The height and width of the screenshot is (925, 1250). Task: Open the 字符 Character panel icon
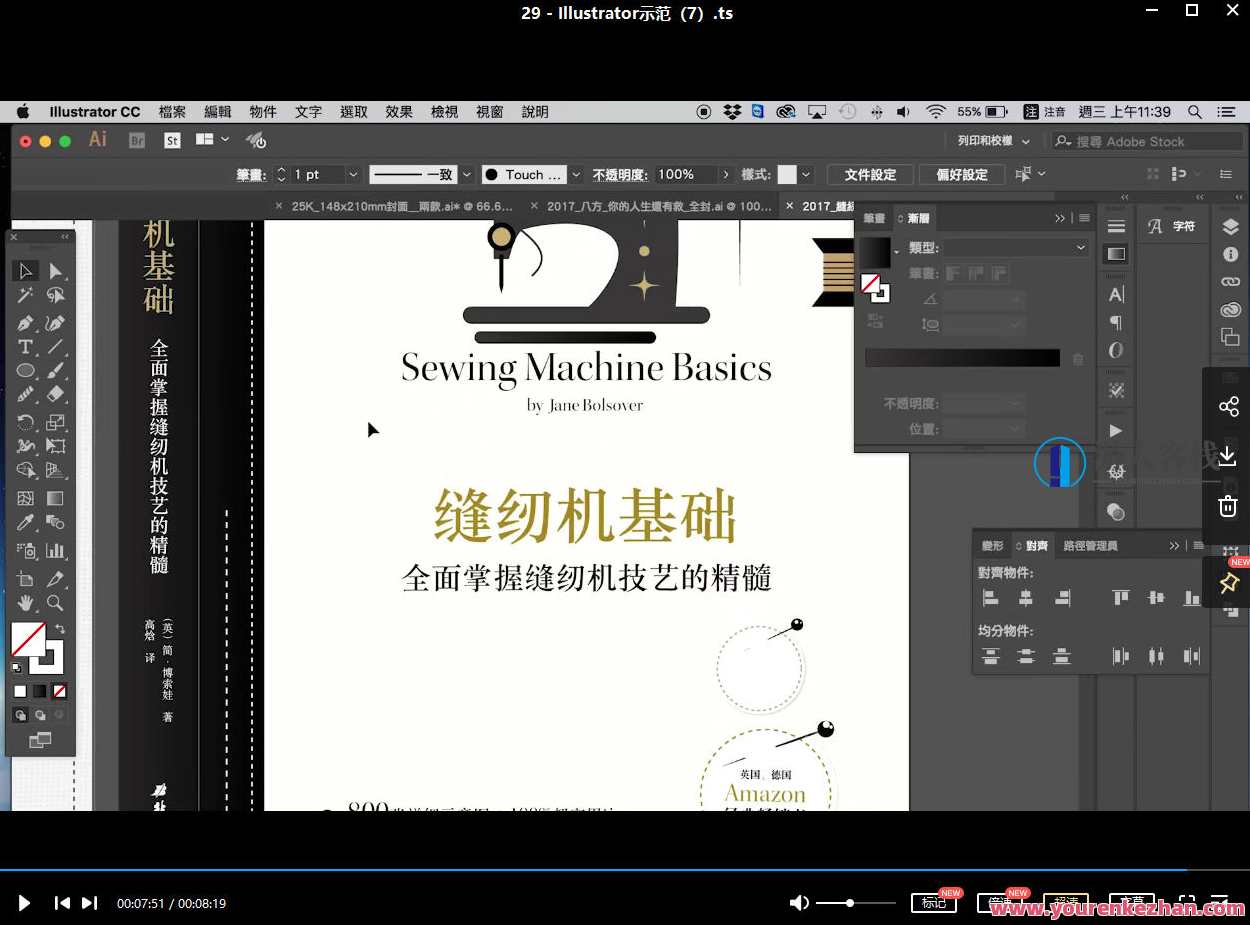(1172, 226)
